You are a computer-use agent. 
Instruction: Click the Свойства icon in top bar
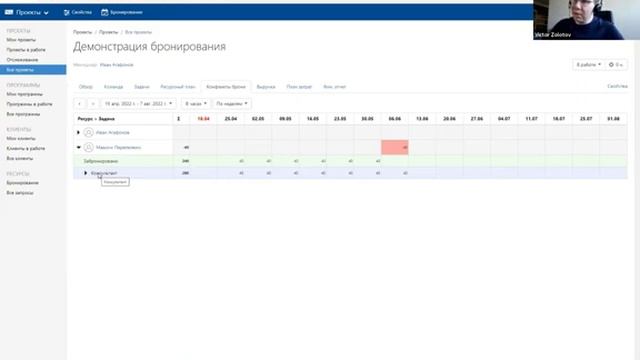tap(67, 12)
